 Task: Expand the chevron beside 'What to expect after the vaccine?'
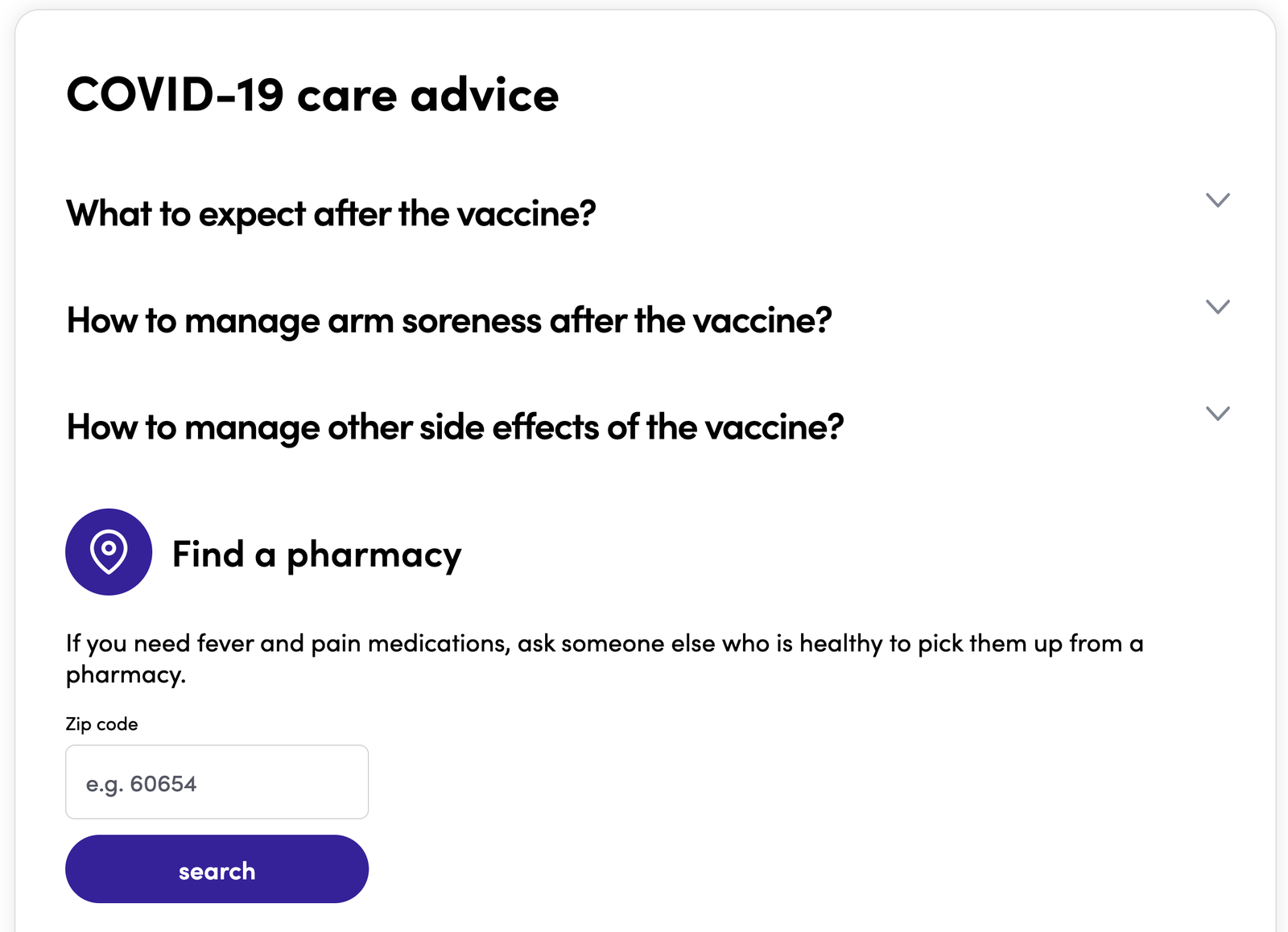coord(1218,200)
